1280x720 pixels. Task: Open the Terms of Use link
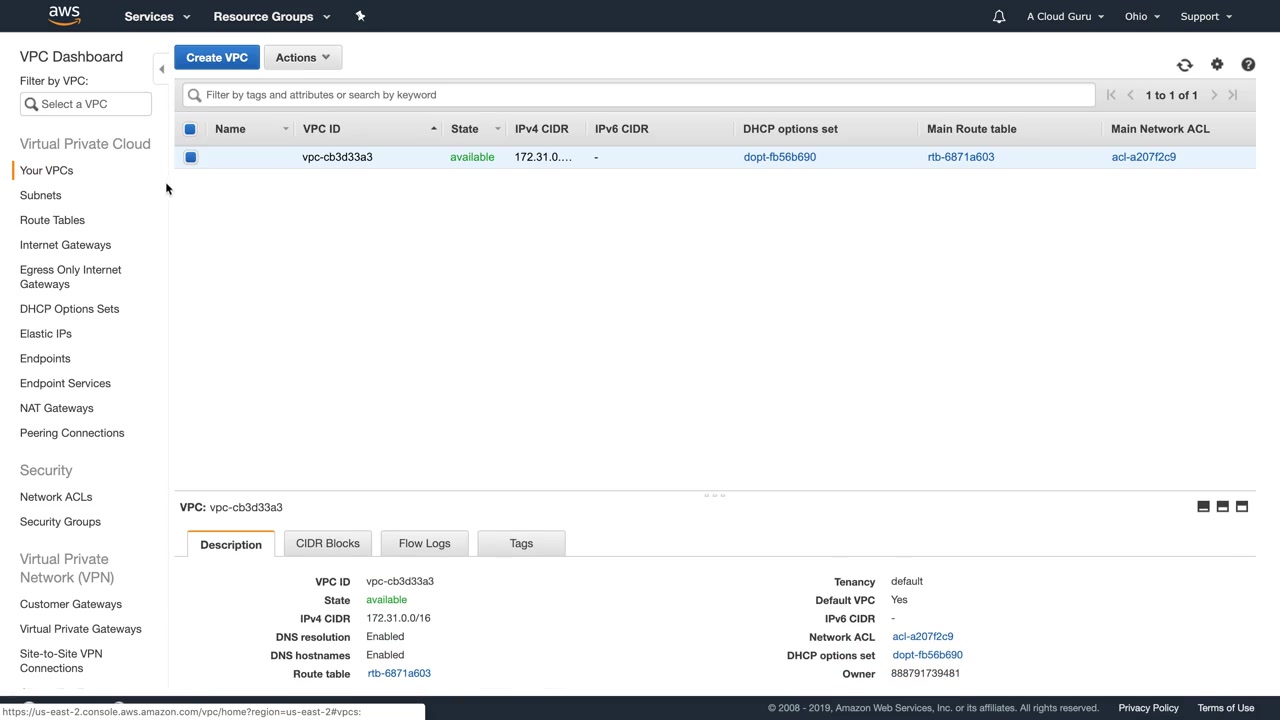click(x=1226, y=708)
